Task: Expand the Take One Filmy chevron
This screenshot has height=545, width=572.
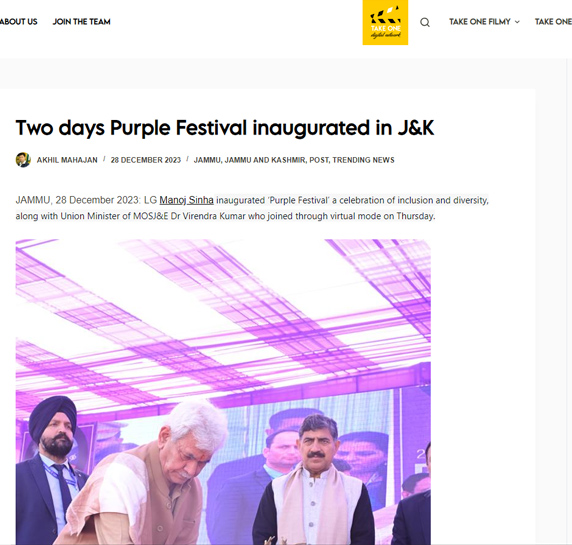Action: (x=517, y=22)
